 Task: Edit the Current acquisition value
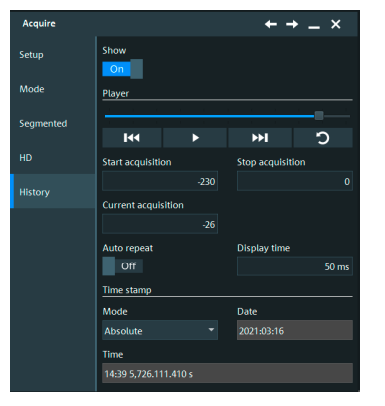coord(160,224)
